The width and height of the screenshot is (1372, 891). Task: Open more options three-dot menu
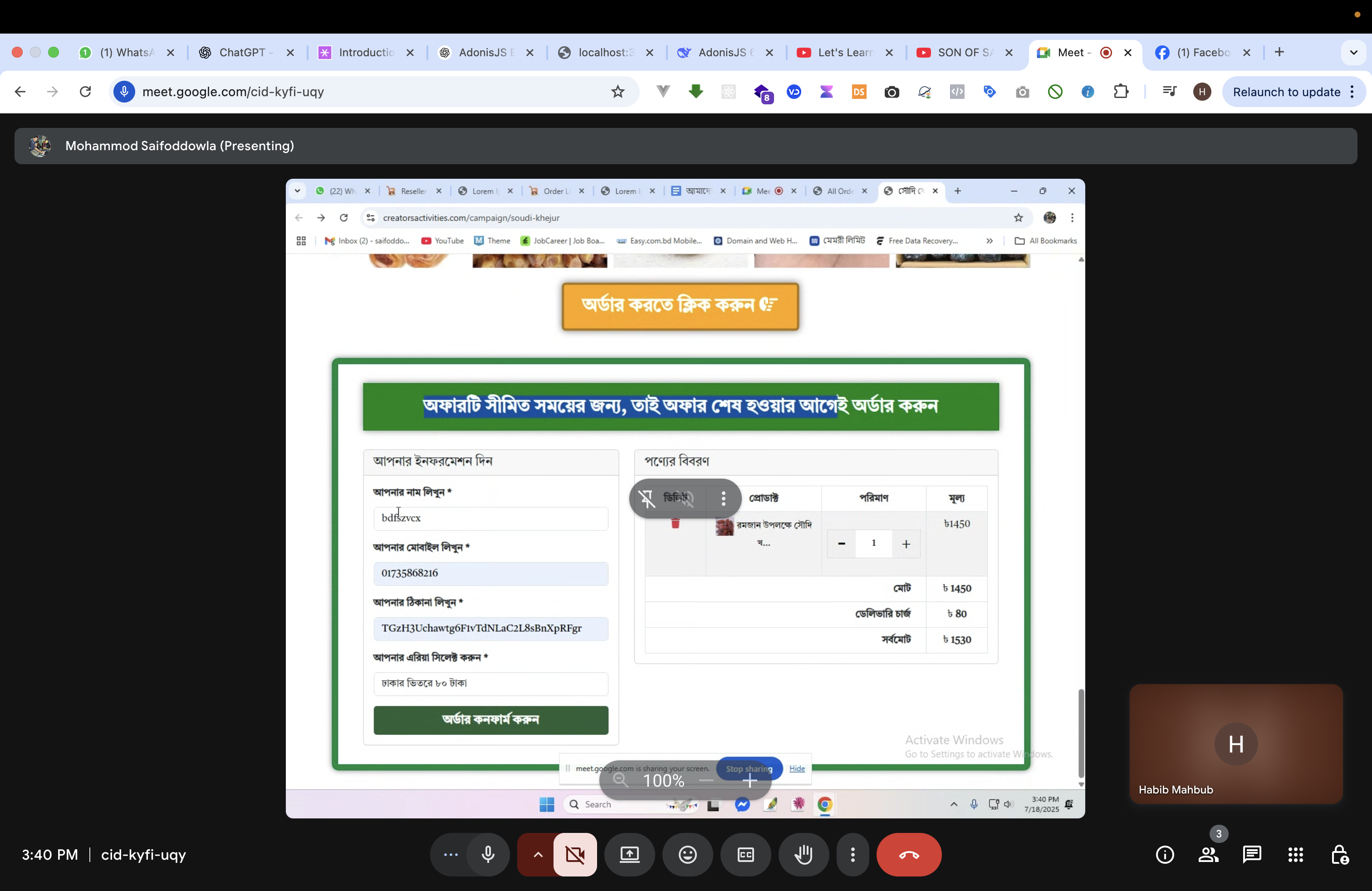(x=853, y=855)
